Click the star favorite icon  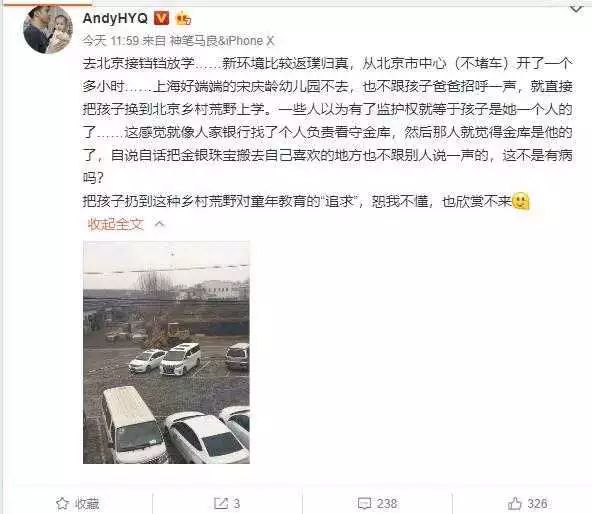[62, 503]
